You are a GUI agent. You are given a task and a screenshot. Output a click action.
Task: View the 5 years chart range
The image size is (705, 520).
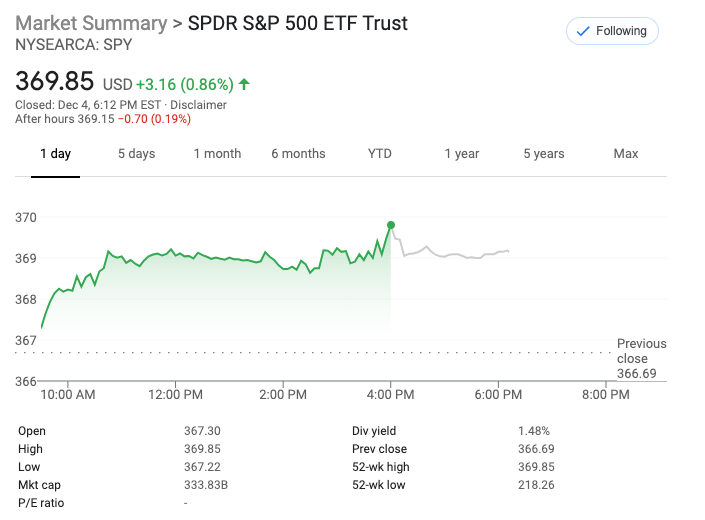coord(544,154)
